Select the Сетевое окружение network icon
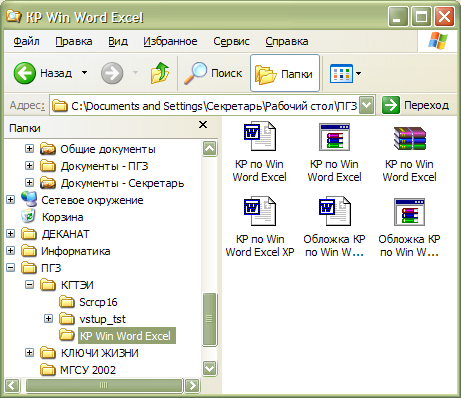Viewport: 461px width, 398px height. [x=29, y=199]
